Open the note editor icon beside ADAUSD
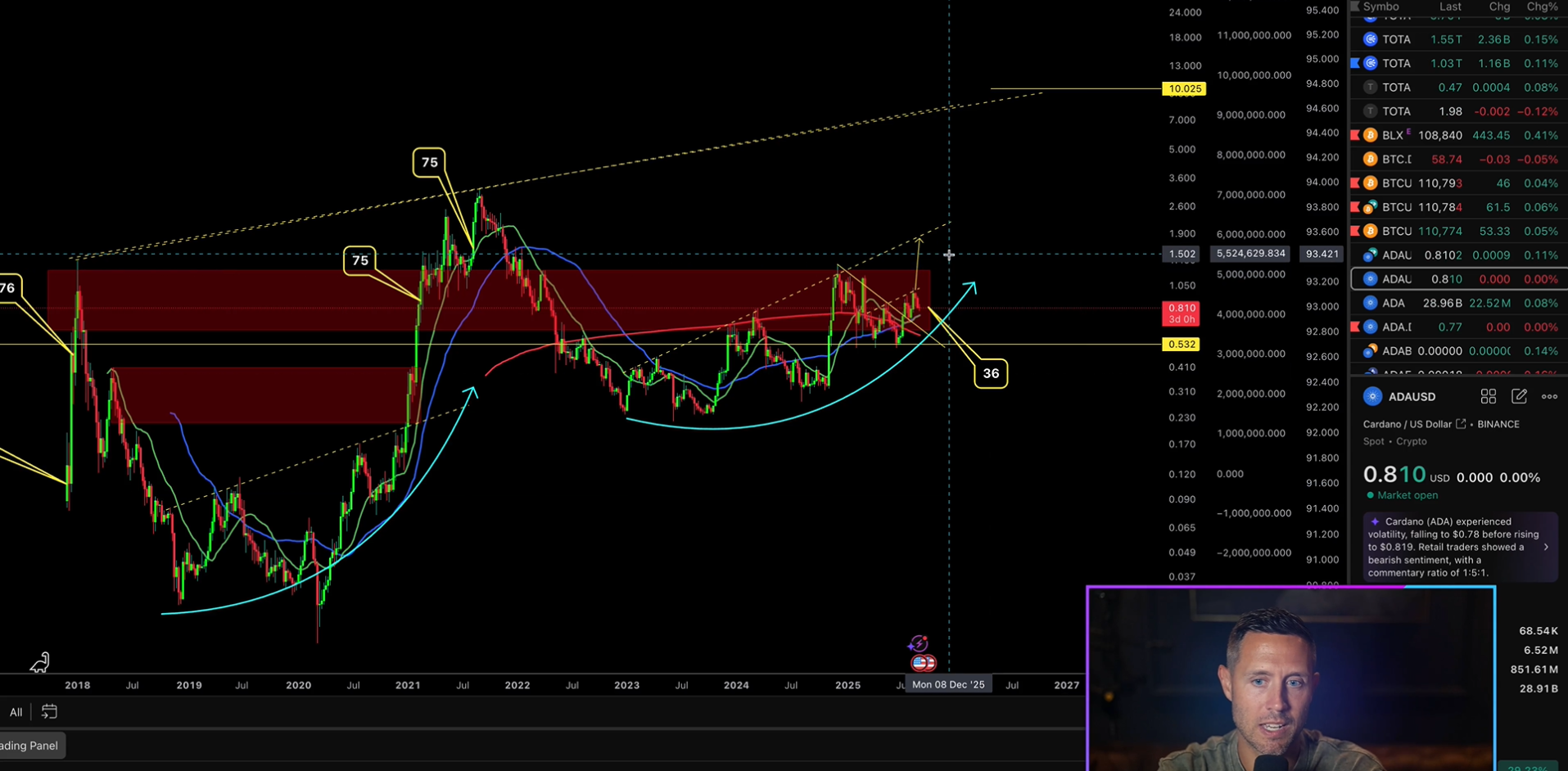The height and width of the screenshot is (771, 1568). (x=1519, y=397)
